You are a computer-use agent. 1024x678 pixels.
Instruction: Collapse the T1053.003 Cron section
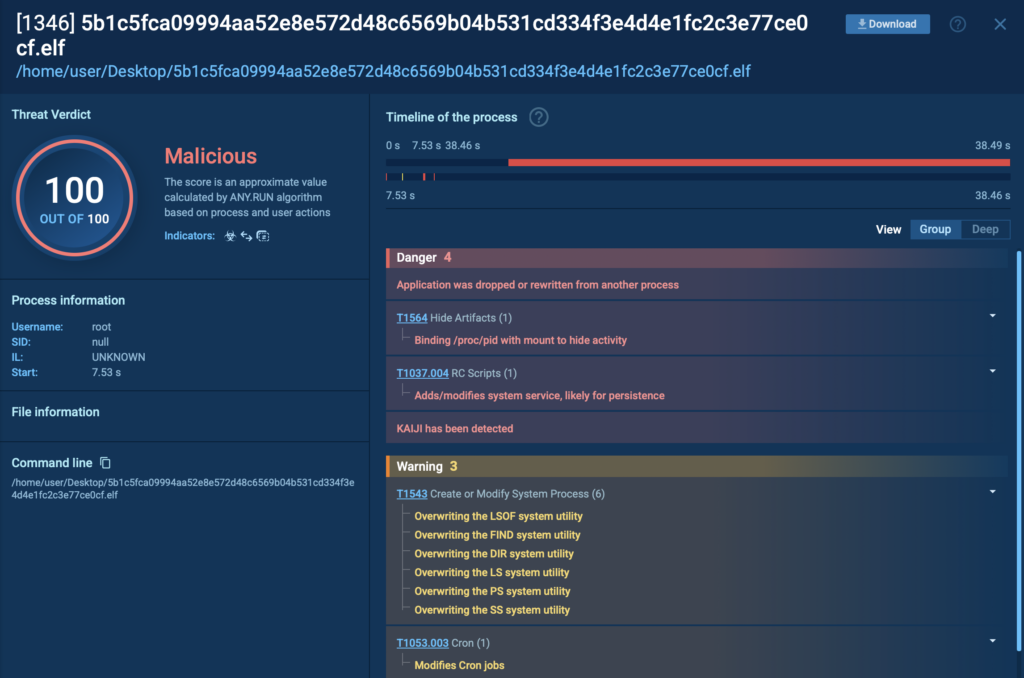point(992,641)
